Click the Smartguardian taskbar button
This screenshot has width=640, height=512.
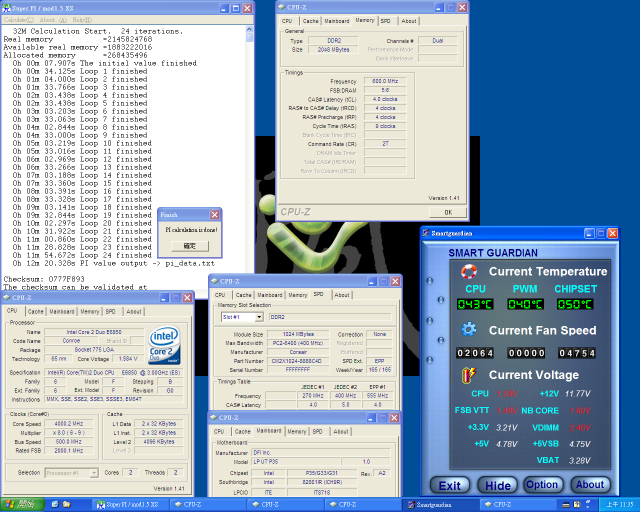pos(439,505)
